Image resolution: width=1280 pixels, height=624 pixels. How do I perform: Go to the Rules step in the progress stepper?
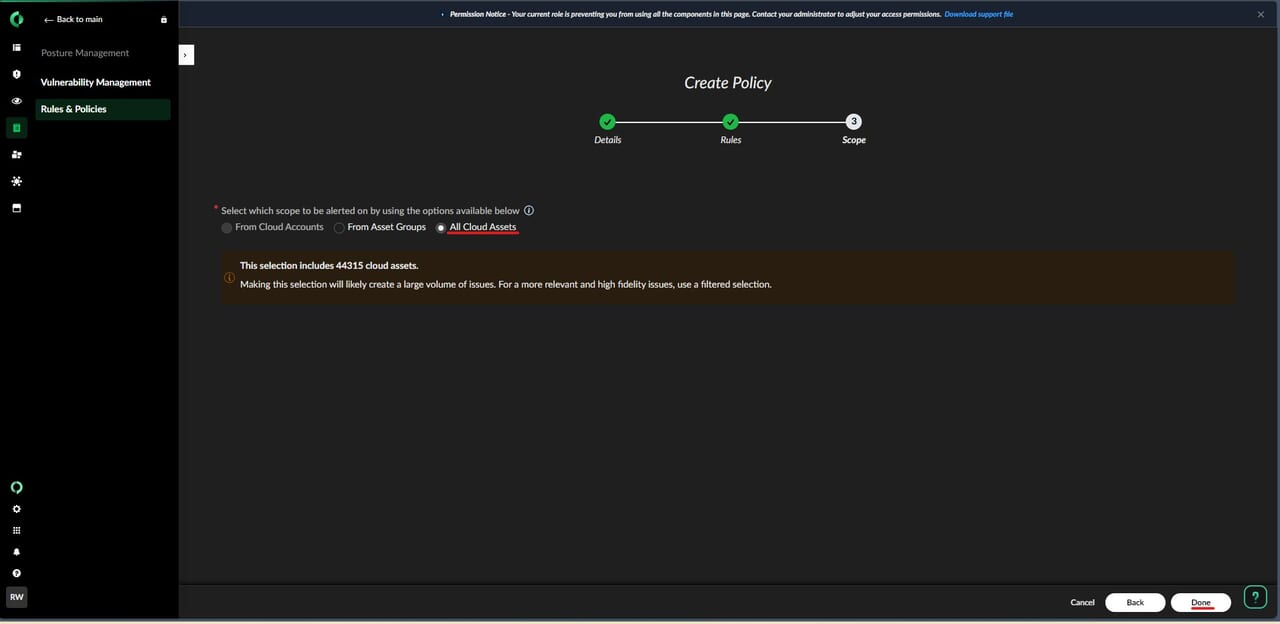click(730, 122)
